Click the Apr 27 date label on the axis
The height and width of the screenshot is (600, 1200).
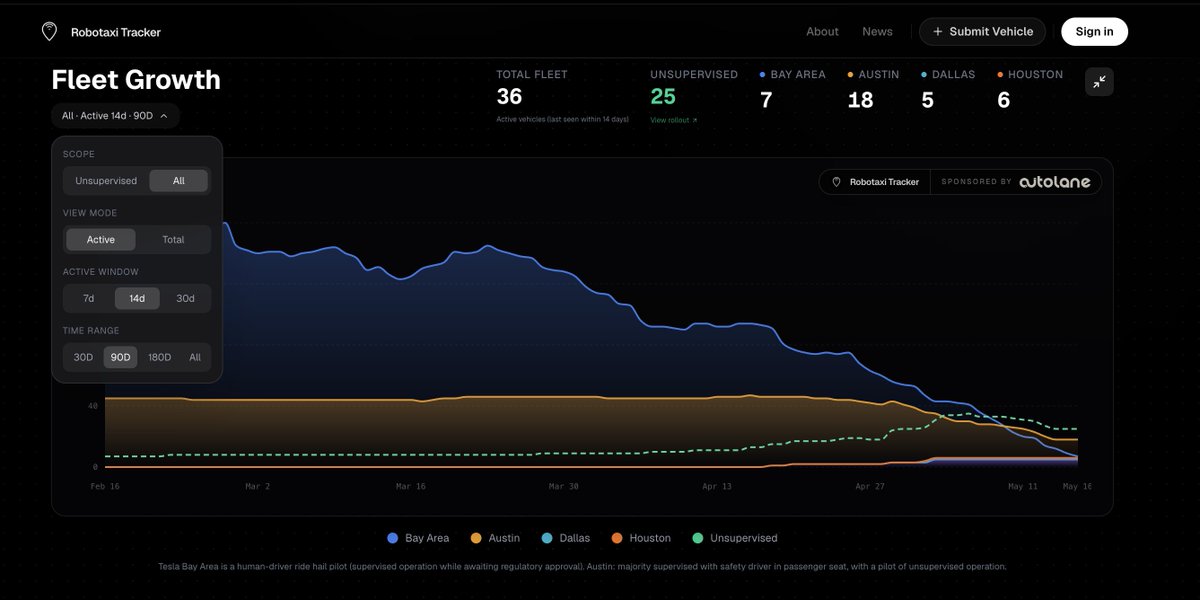point(870,486)
